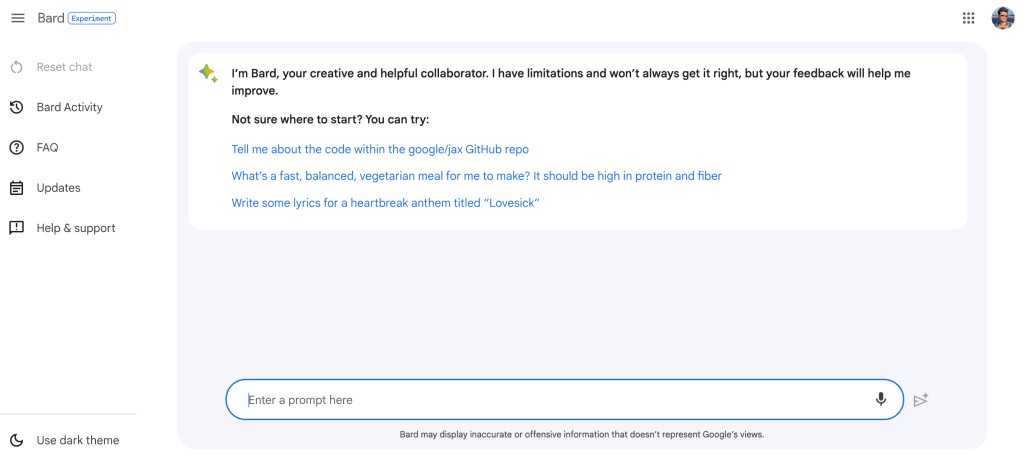The height and width of the screenshot is (459, 1024).
Task: Select the "Lovesick" lyrics prompt suggestion
Action: click(385, 203)
